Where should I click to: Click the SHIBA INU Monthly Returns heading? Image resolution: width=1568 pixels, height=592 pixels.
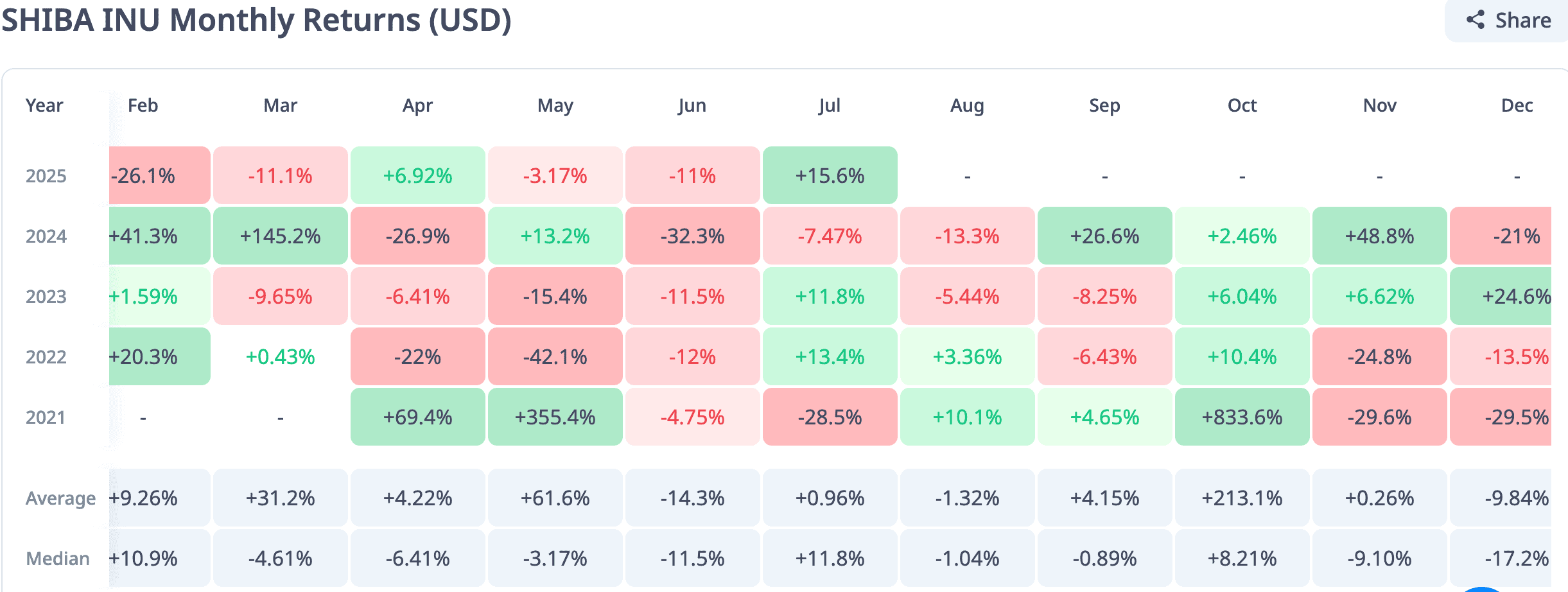pos(257,20)
